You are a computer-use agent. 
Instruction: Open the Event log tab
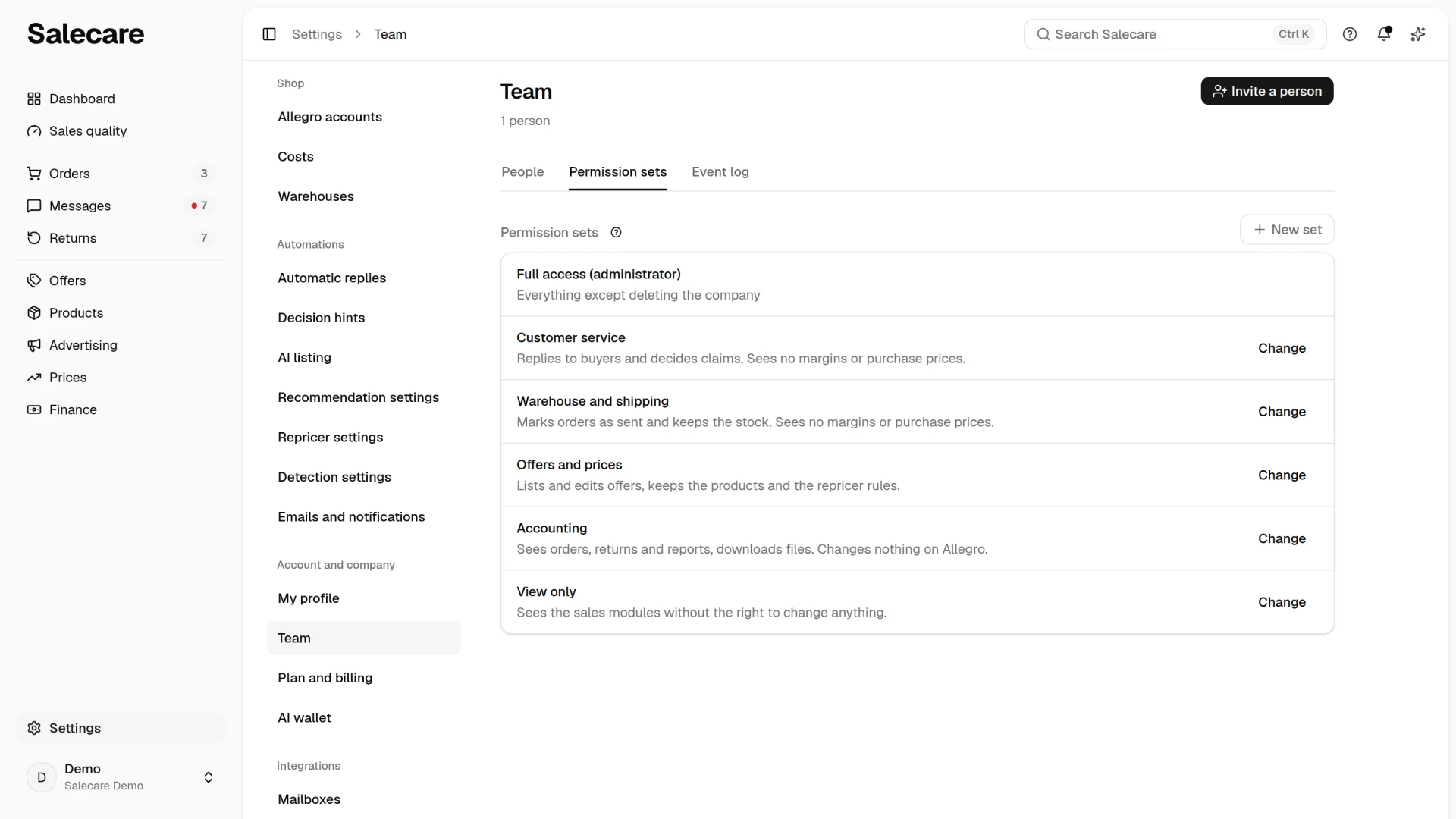point(720,172)
